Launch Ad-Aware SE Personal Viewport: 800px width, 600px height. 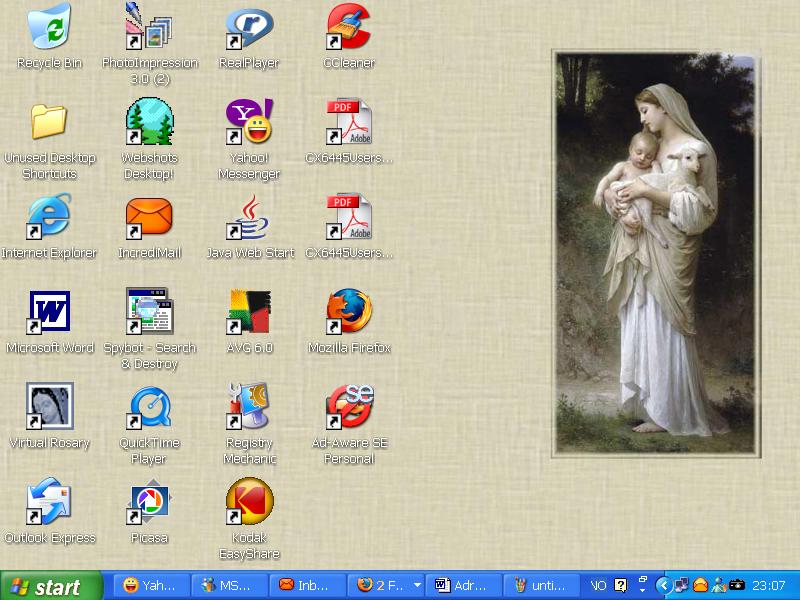click(349, 407)
